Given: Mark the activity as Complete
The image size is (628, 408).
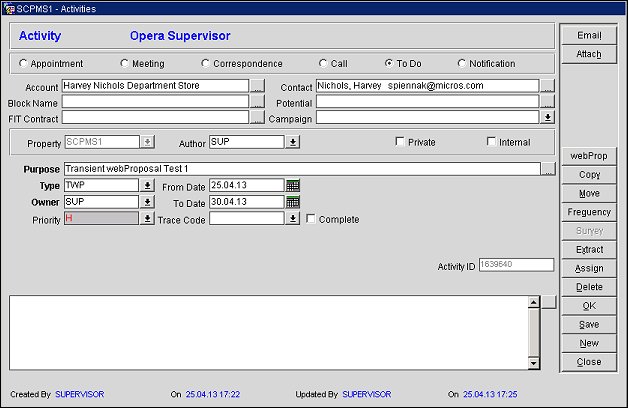Looking at the screenshot, I should tap(311, 219).
